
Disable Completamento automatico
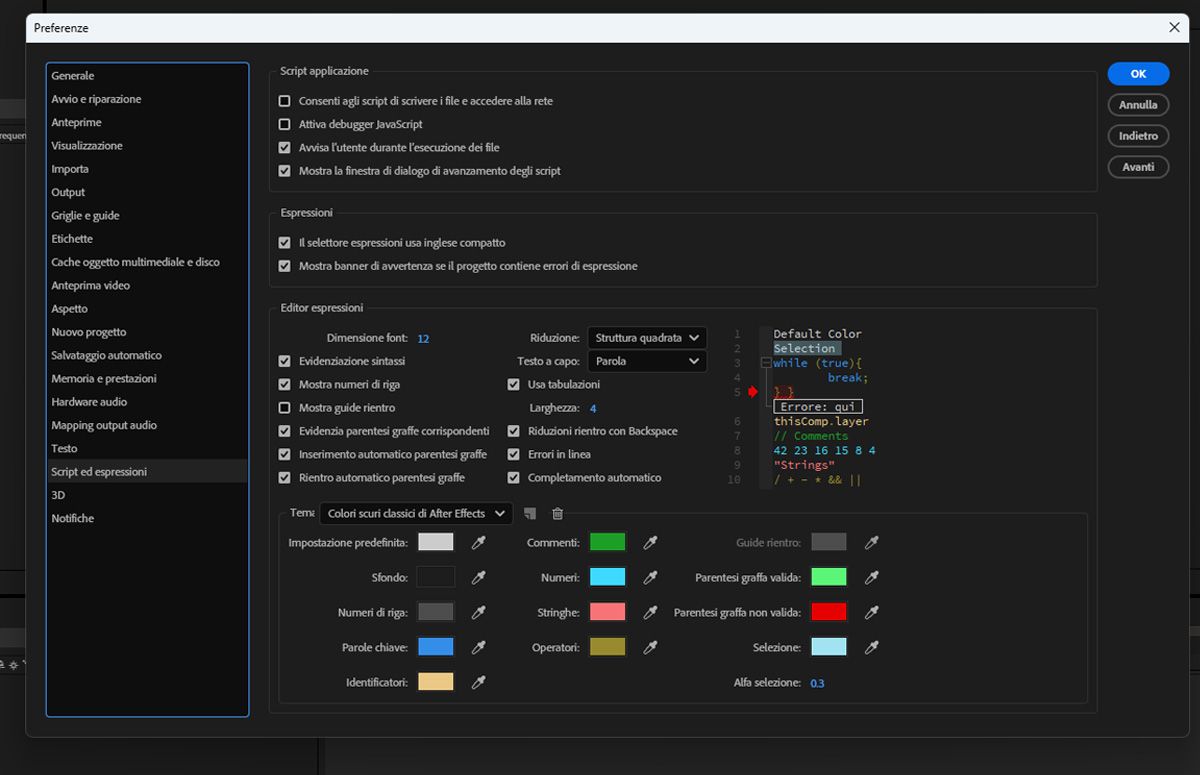[514, 478]
